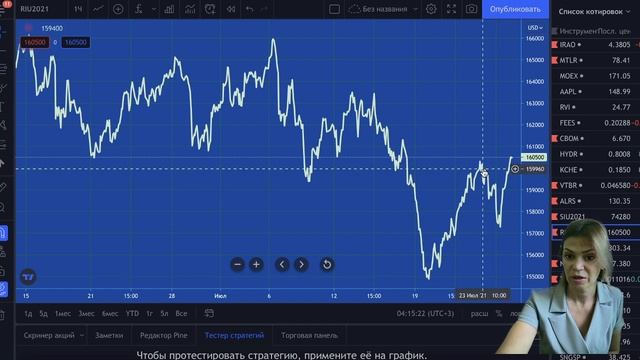Toggle the red flag on SIU2021 row
This screenshot has width=640, height=360.
tap(555, 217)
